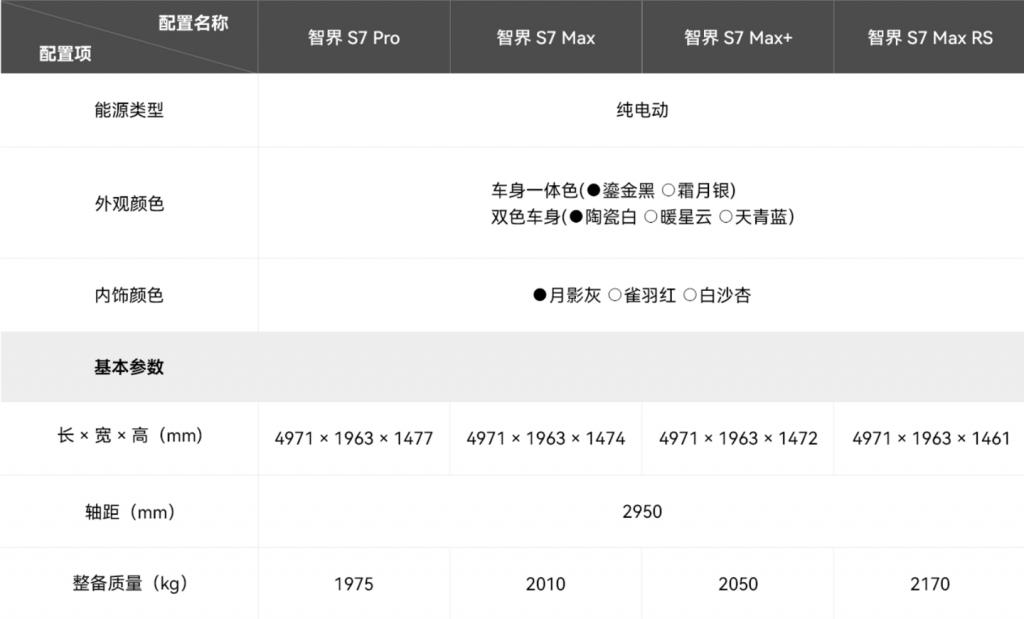Collapse the 基本参数 section header
The image size is (1024, 619).
coord(129,367)
